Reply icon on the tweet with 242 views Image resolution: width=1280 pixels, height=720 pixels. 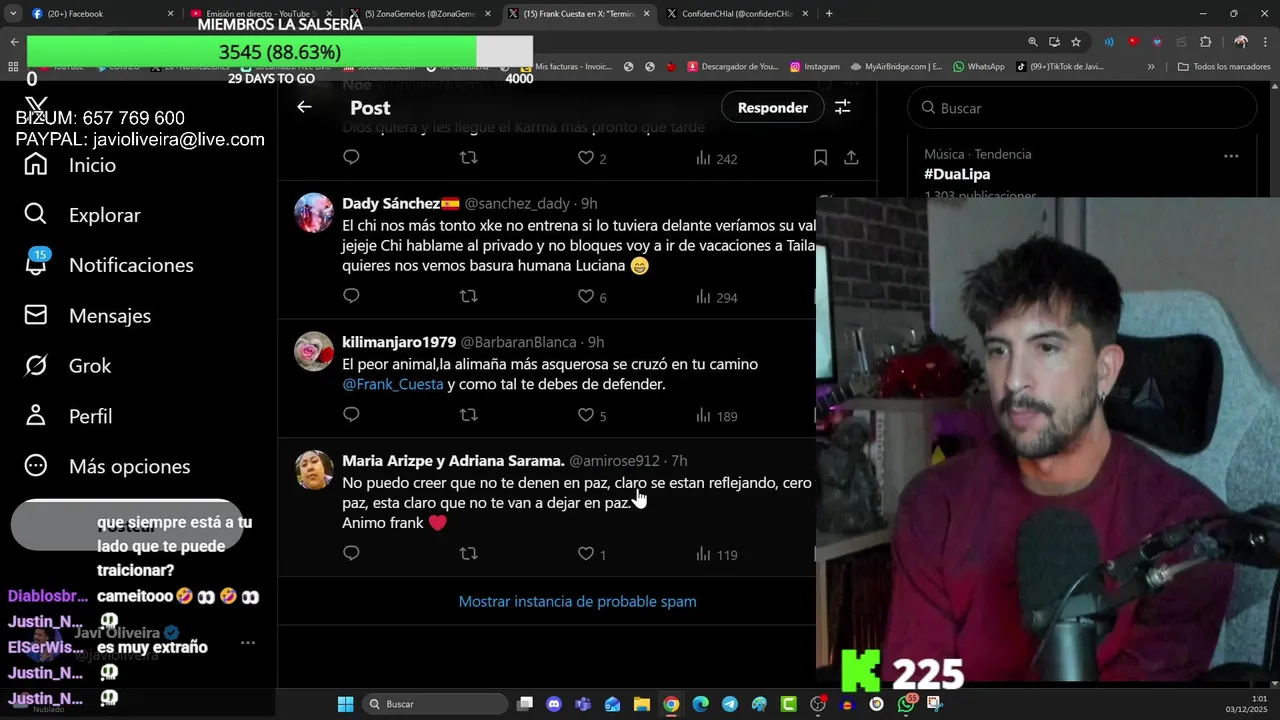[351, 157]
